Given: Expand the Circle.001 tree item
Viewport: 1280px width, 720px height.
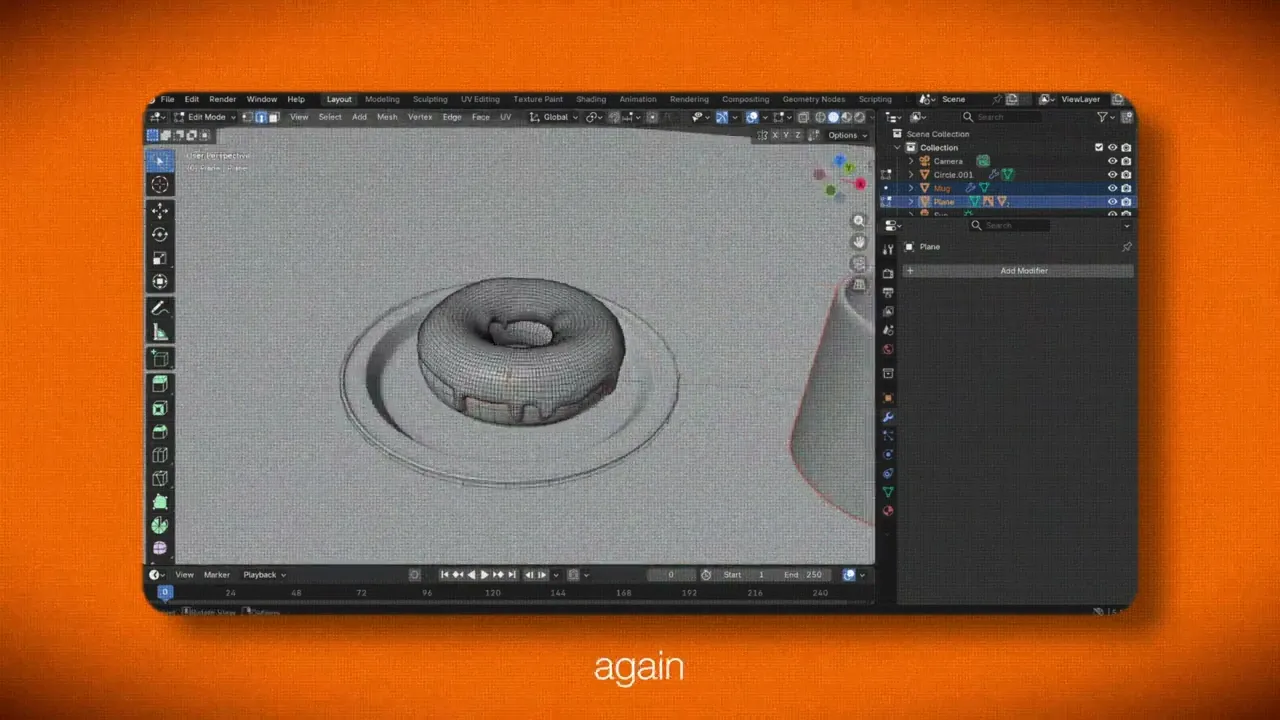Looking at the screenshot, I should 911,174.
